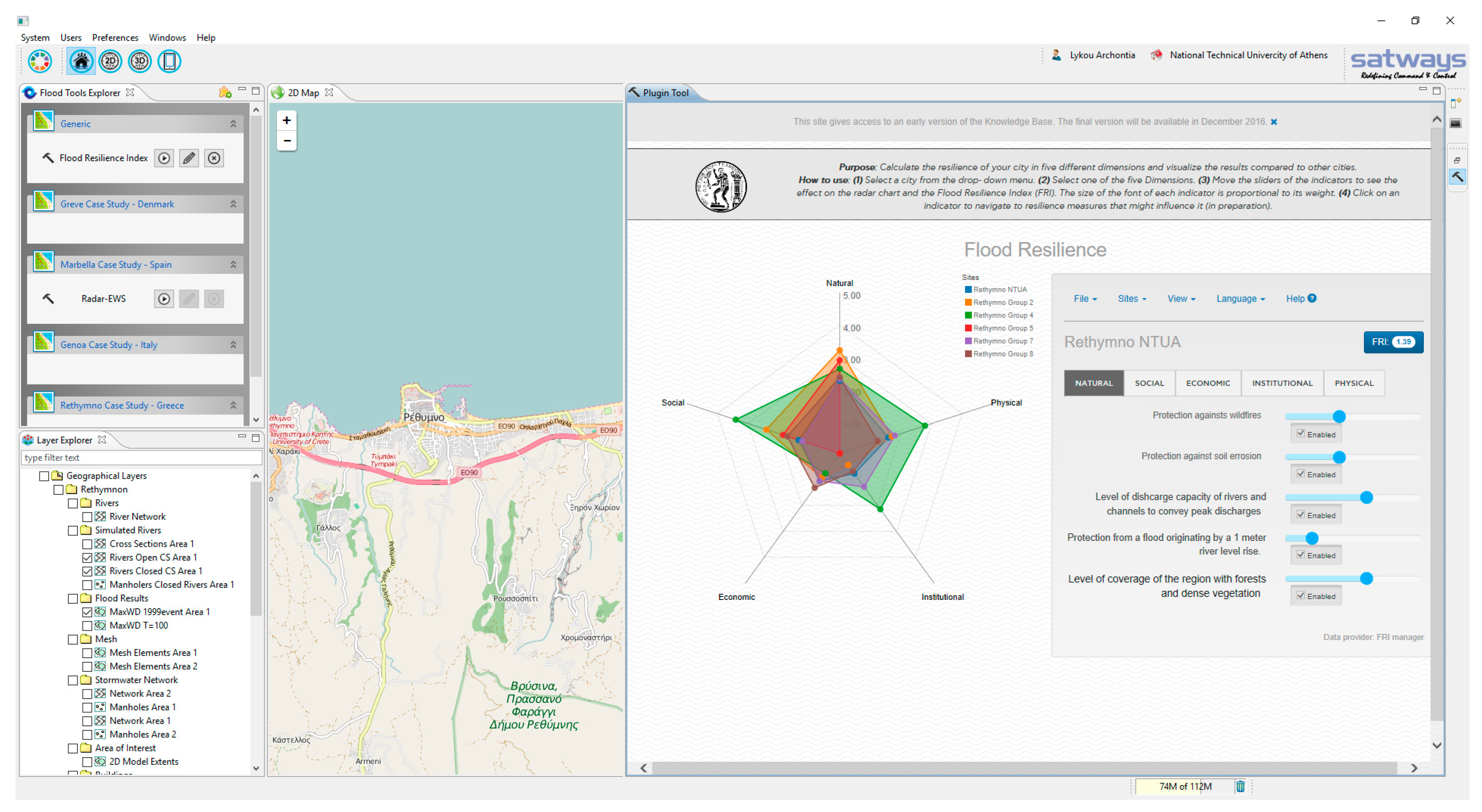The height and width of the screenshot is (812, 1482).
Task: Zoom in on the 2D map
Action: click(287, 120)
